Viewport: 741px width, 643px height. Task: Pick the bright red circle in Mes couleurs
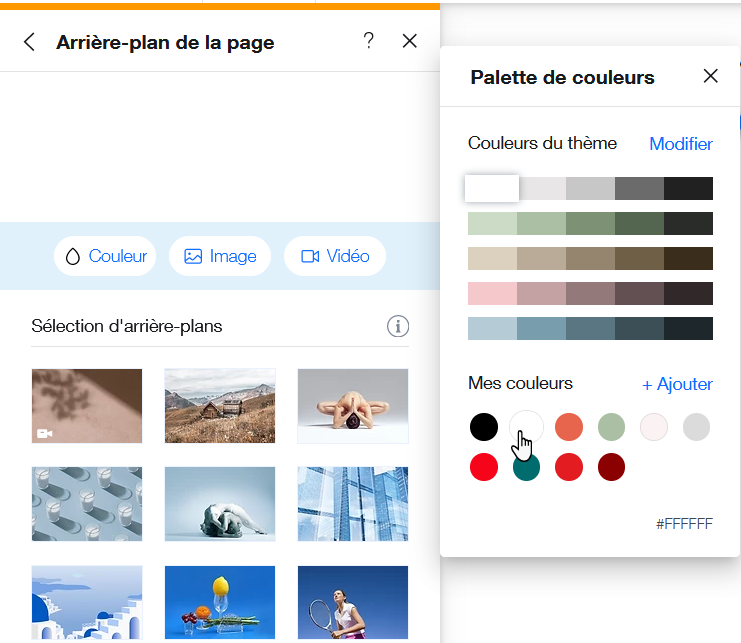484,467
